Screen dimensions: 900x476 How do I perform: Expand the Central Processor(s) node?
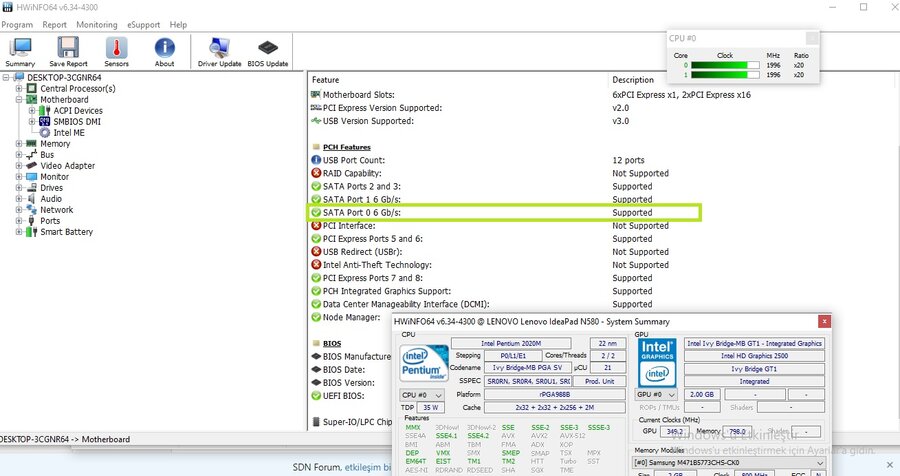(19, 88)
